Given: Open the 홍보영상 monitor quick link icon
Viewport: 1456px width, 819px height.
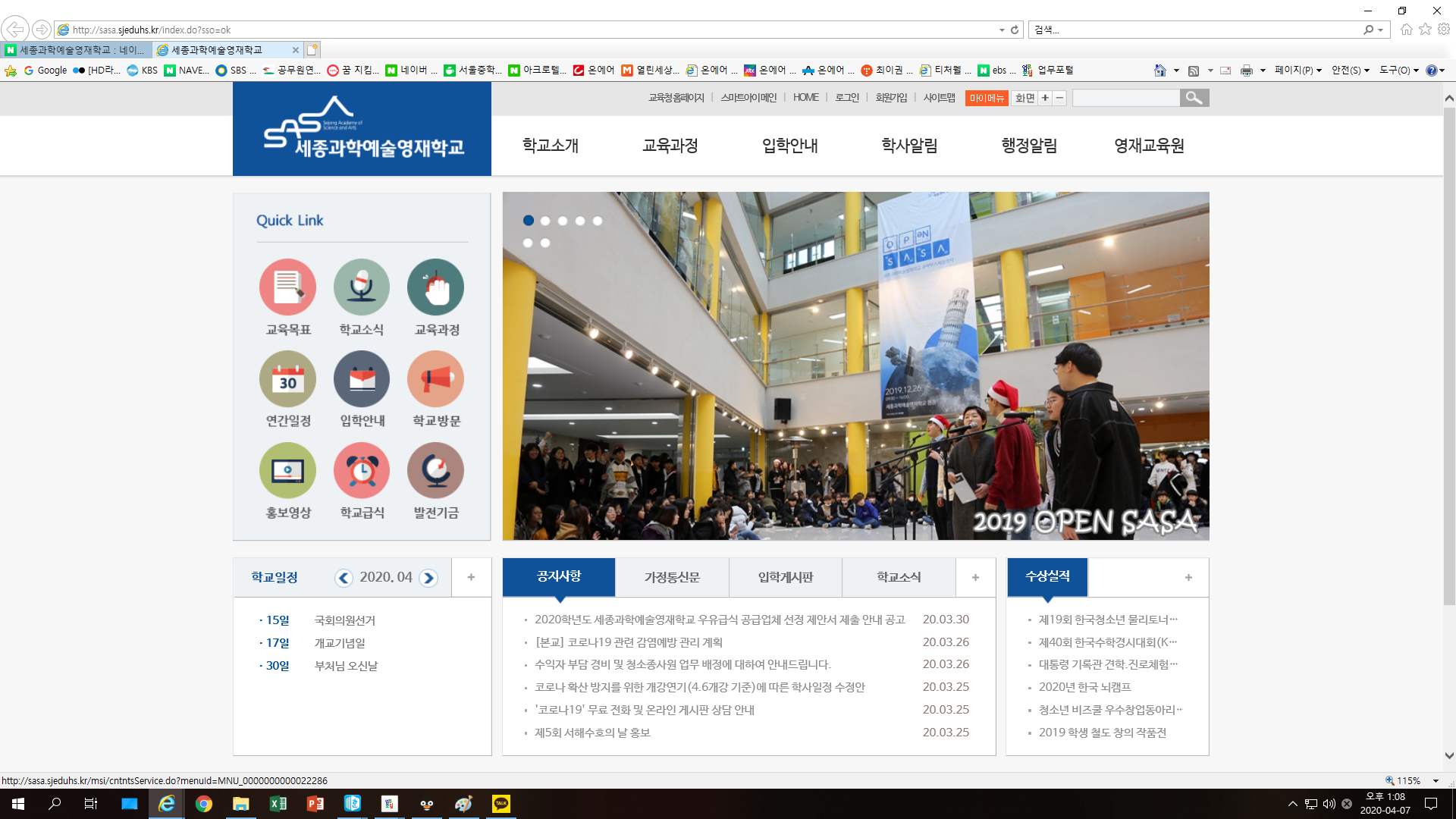Looking at the screenshot, I should tap(287, 471).
